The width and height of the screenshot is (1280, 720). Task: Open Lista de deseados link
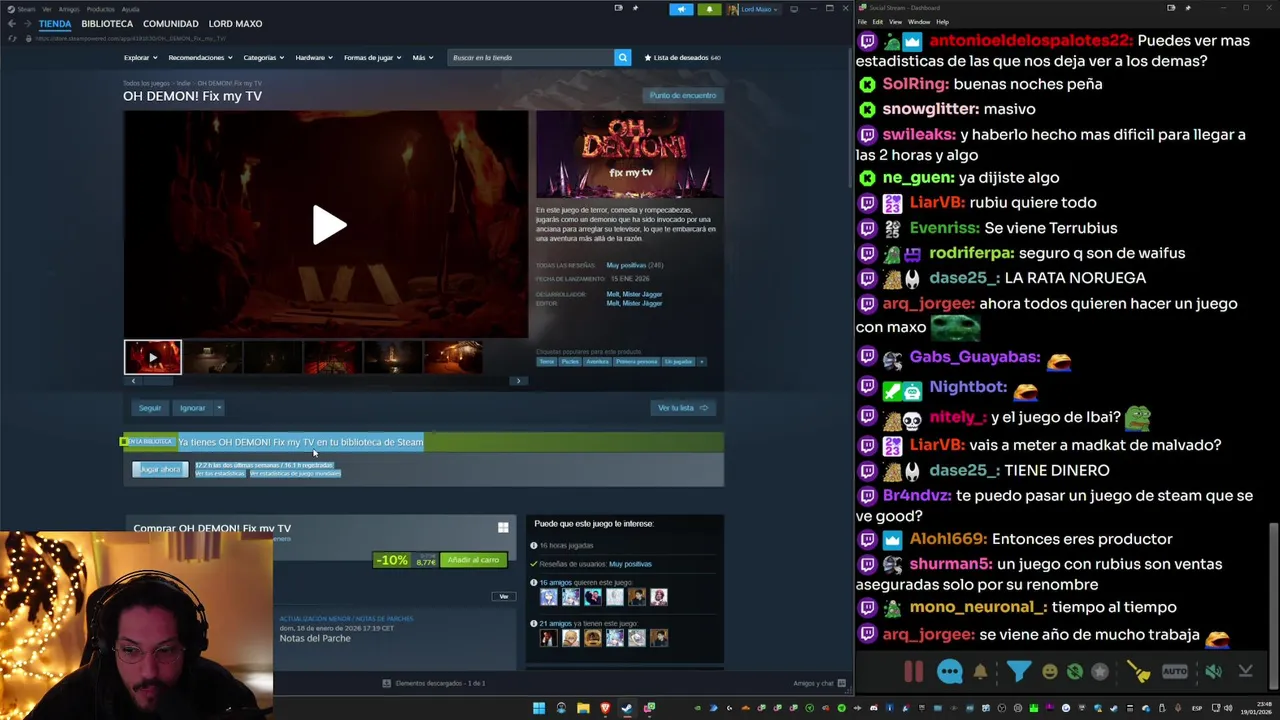pos(682,58)
